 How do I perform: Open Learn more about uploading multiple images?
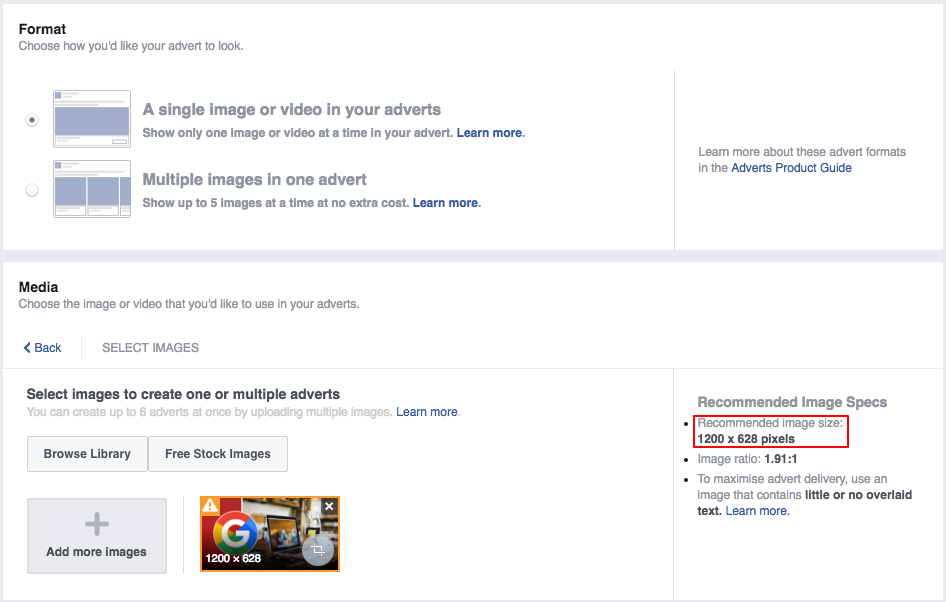point(427,412)
